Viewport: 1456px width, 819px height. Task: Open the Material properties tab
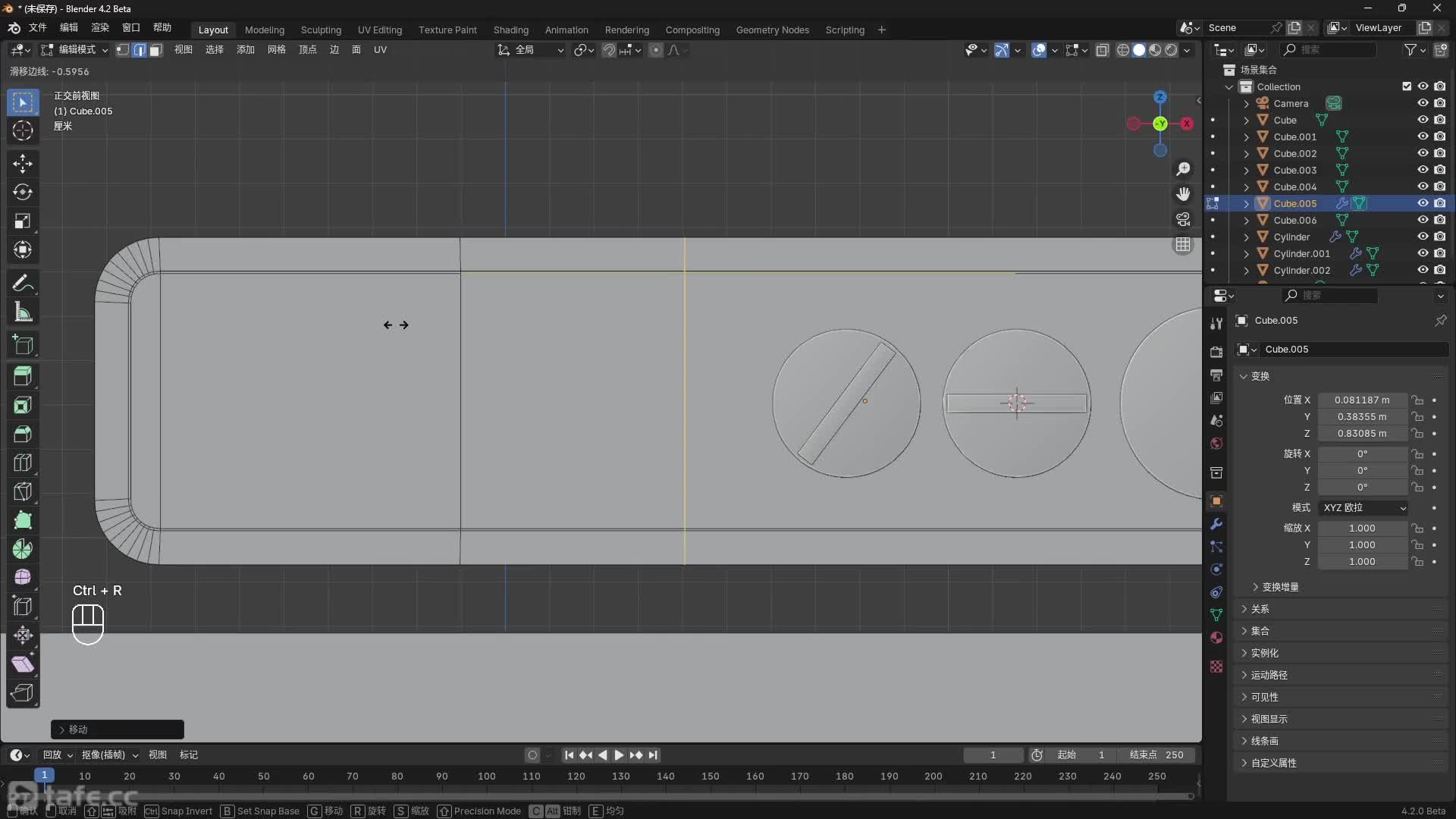[x=1216, y=638]
